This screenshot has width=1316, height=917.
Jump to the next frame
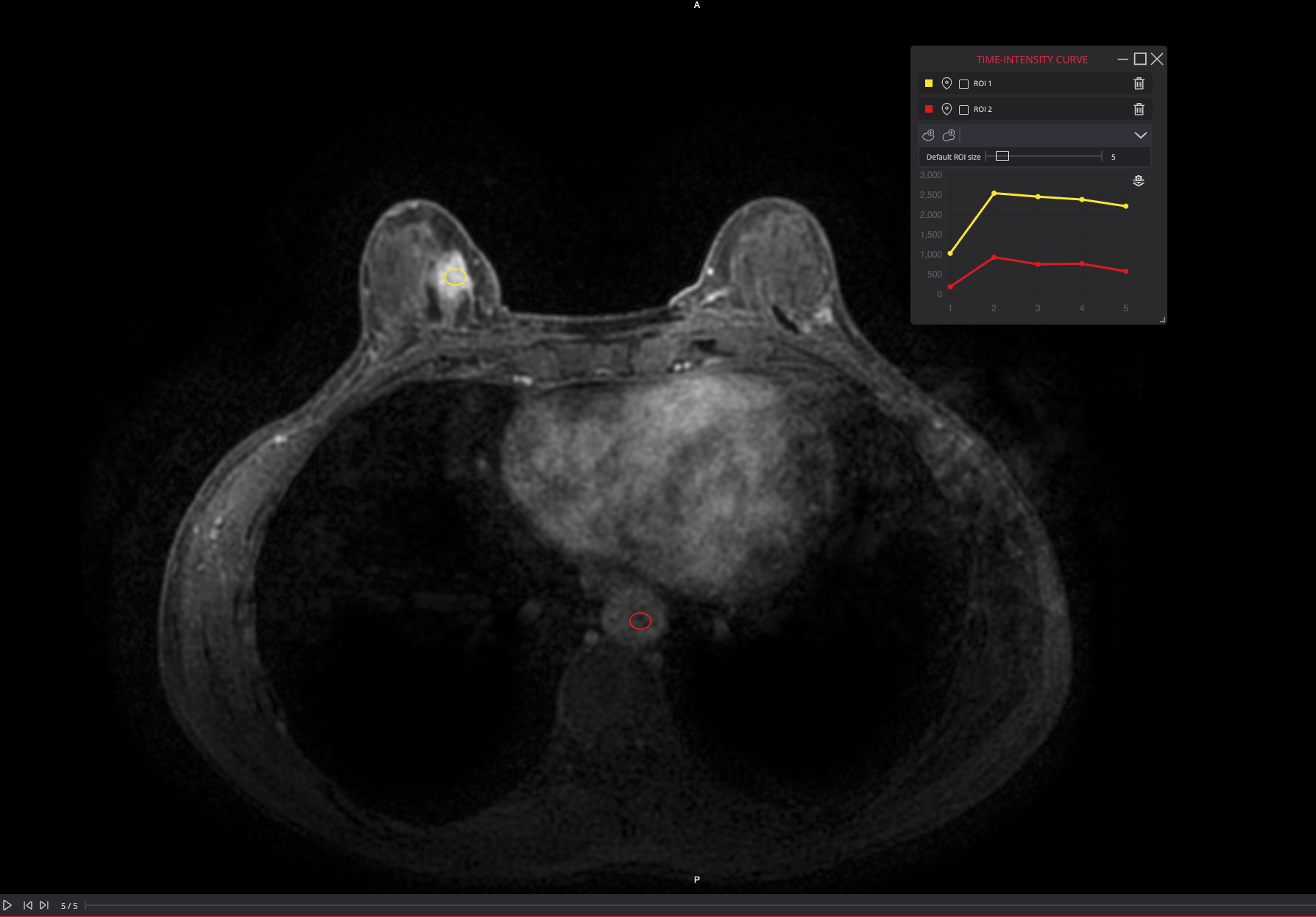[x=44, y=905]
